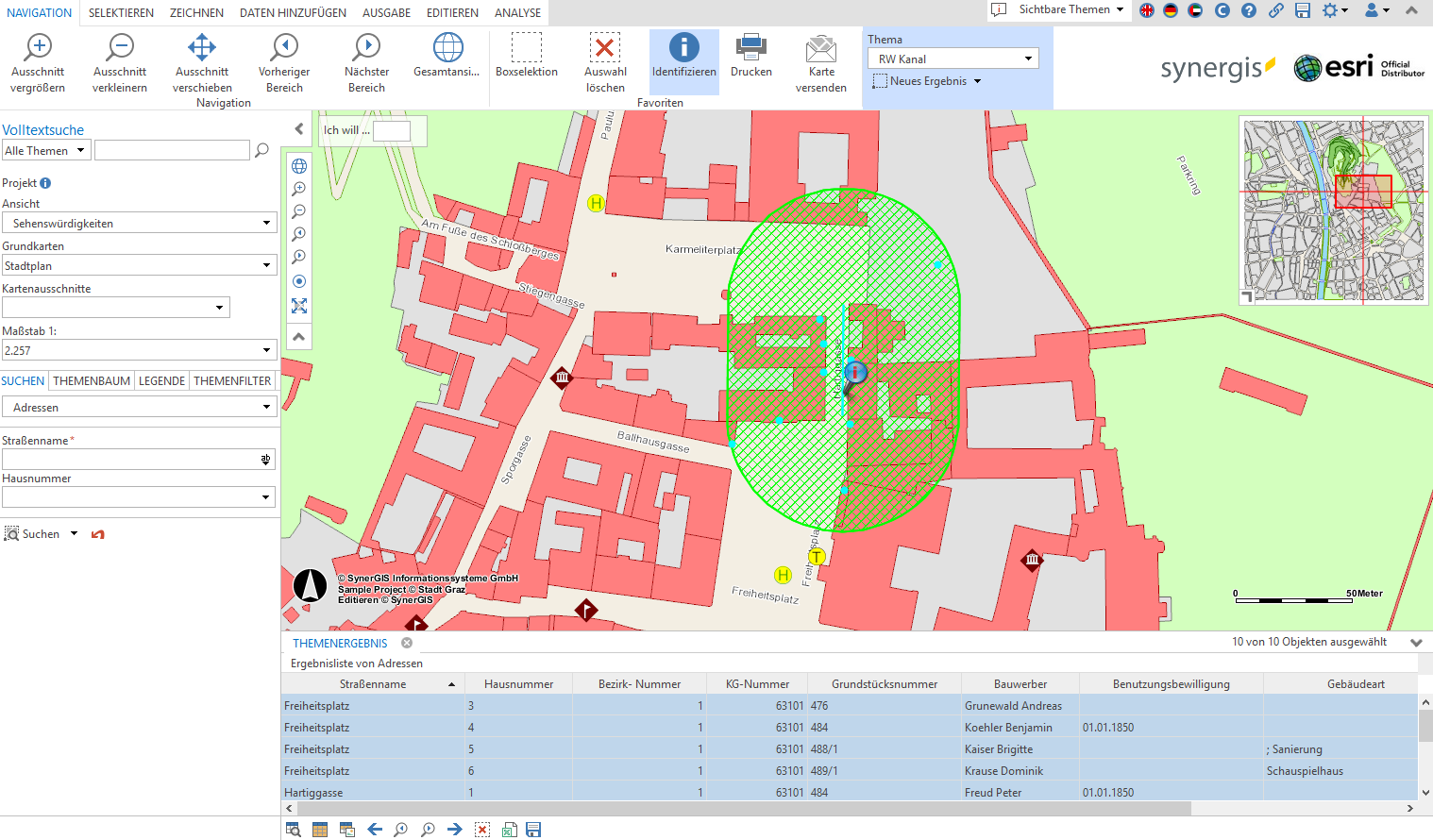
Task: Open the Thema dropdown showing RW Kanal
Action: click(x=953, y=59)
